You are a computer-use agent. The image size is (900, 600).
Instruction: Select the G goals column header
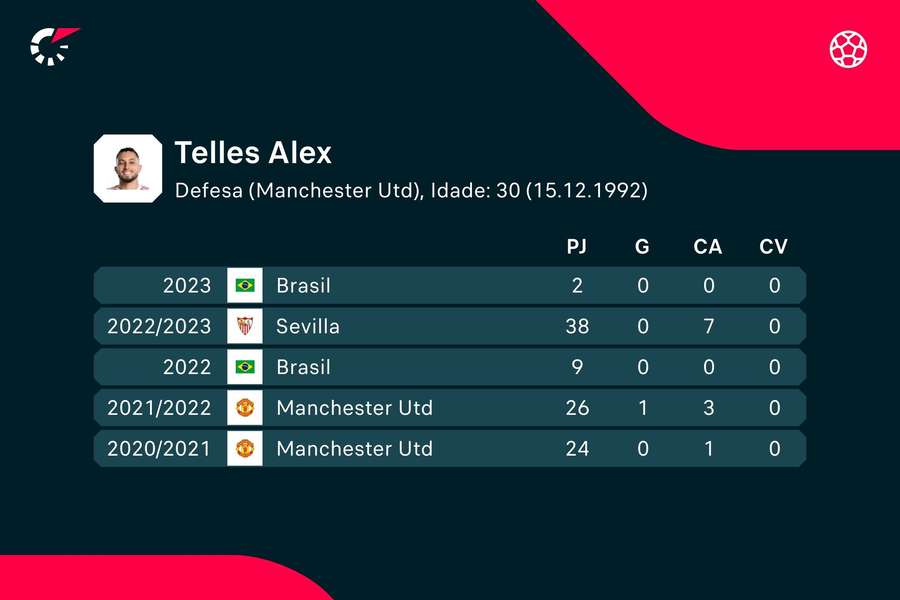click(642, 246)
